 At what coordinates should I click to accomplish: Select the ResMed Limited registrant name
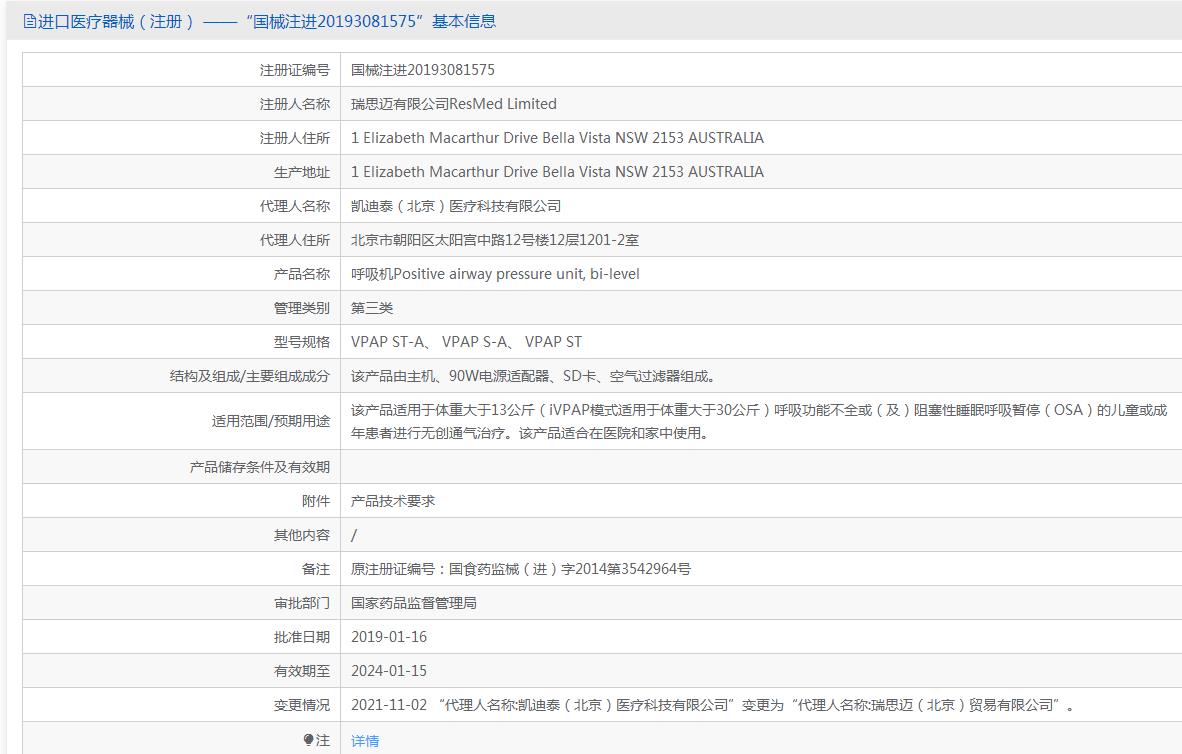click(x=453, y=104)
